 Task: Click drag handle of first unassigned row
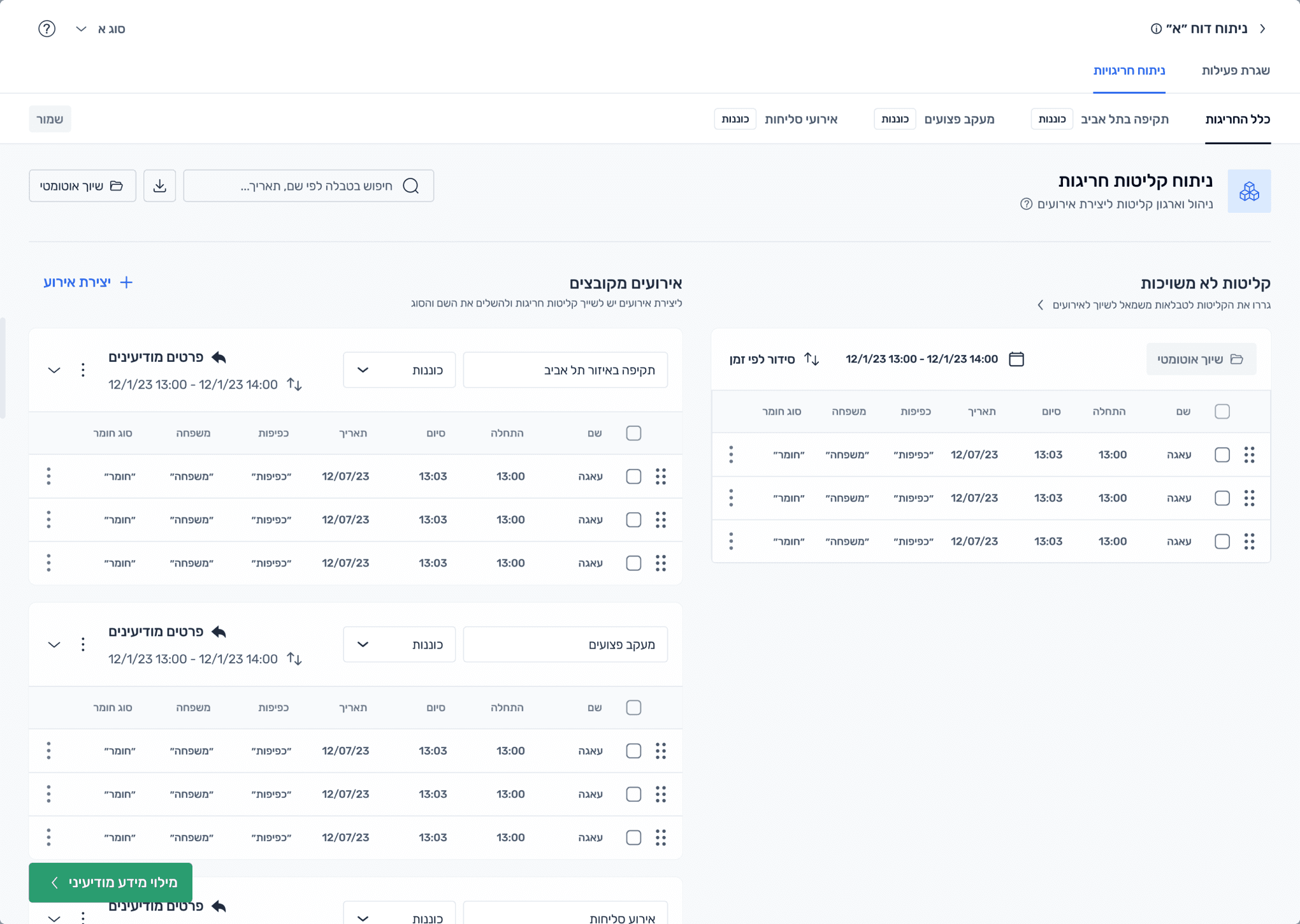click(x=1249, y=454)
